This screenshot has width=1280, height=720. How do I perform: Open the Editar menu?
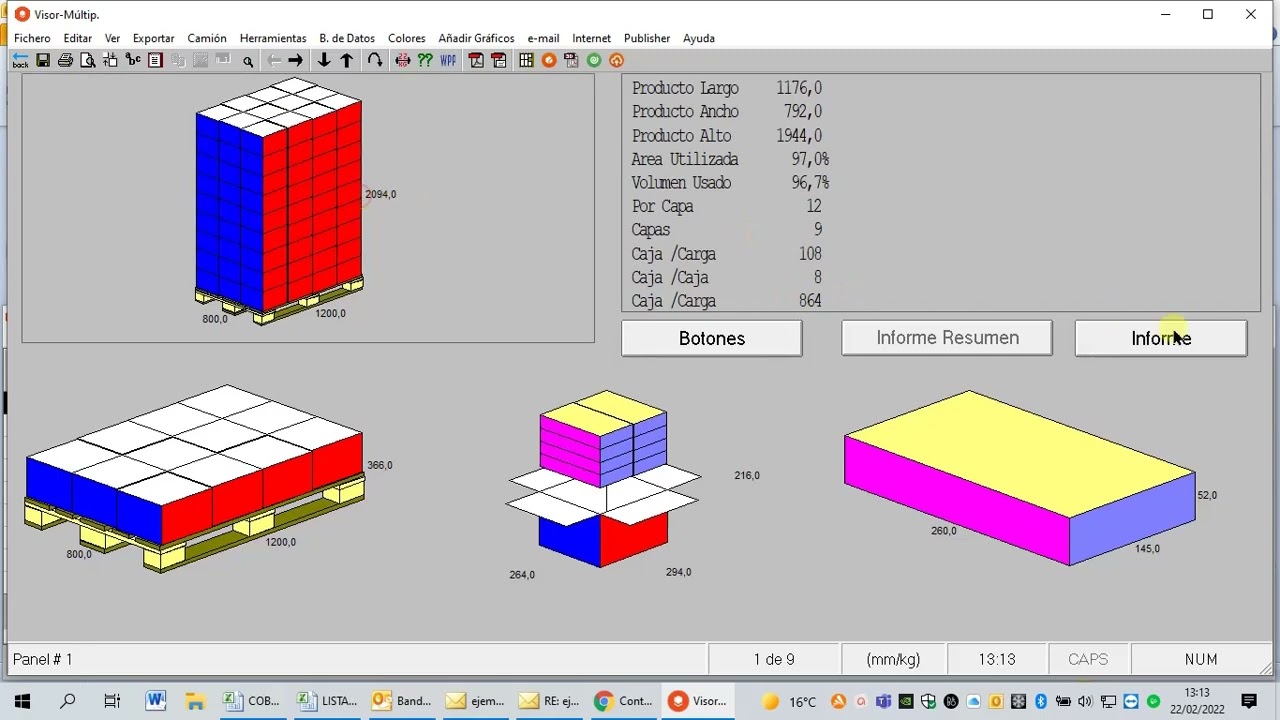(77, 38)
